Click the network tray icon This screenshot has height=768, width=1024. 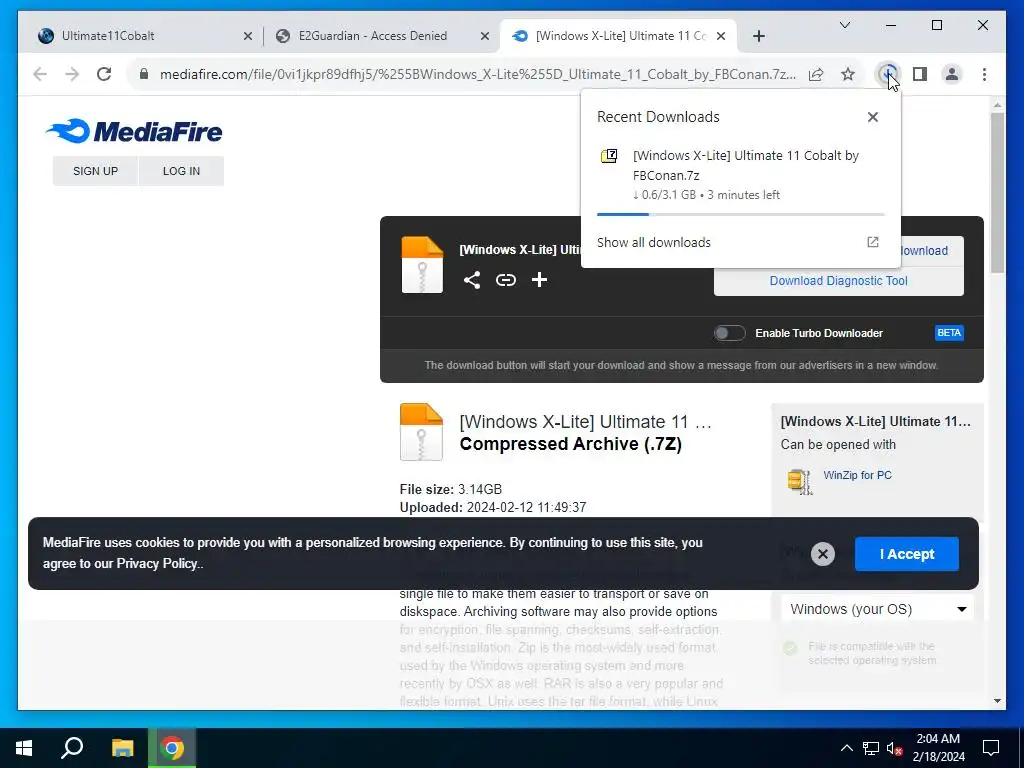pos(871,748)
